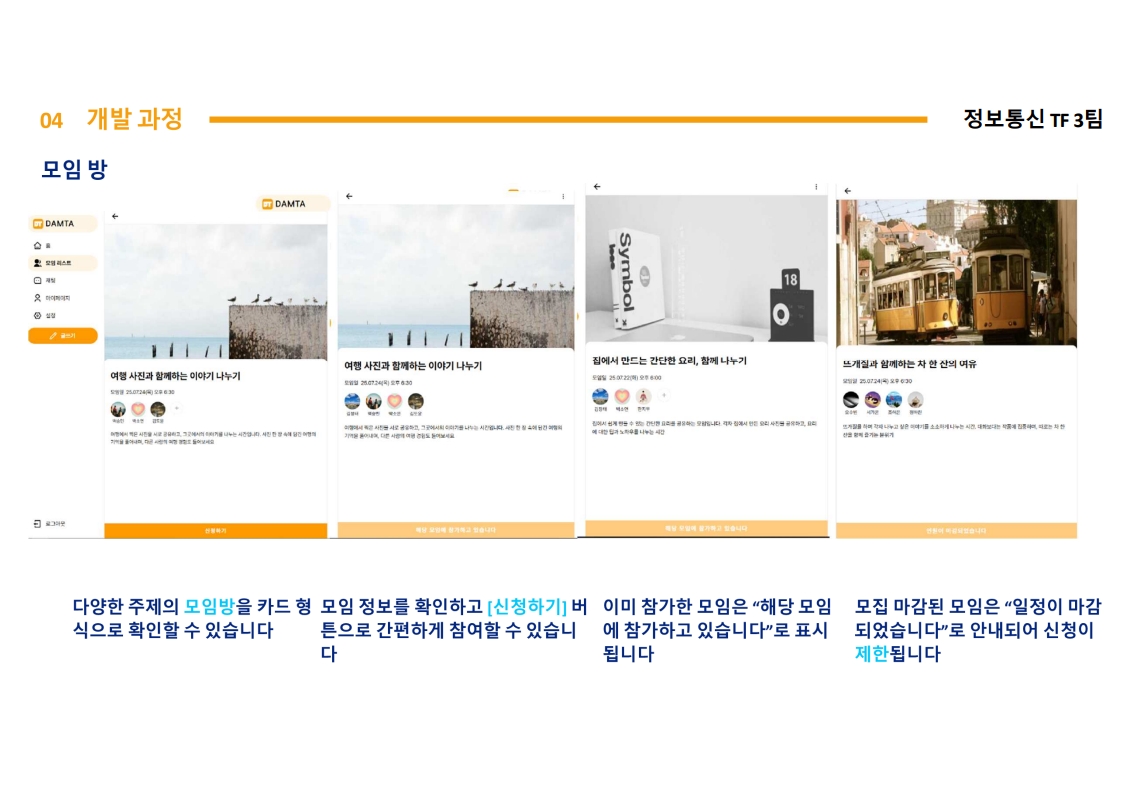Click the yellow tram cover photo
The image size is (1122, 793).
[x=956, y=273]
